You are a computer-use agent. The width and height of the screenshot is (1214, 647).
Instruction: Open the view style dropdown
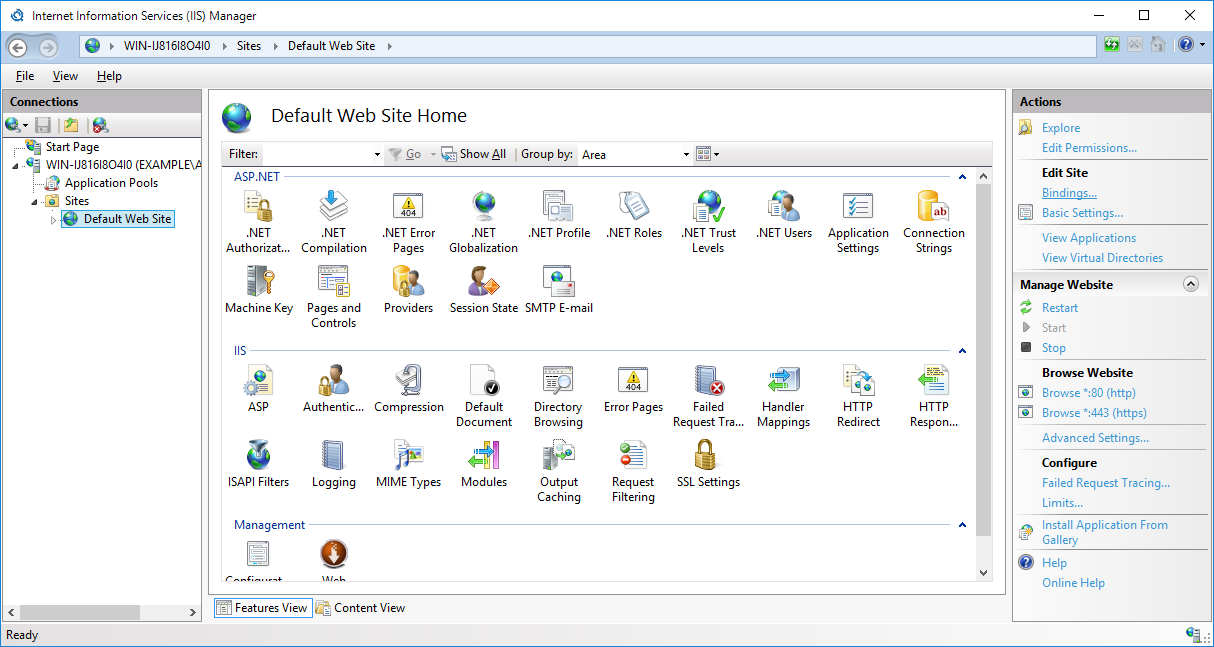point(708,154)
